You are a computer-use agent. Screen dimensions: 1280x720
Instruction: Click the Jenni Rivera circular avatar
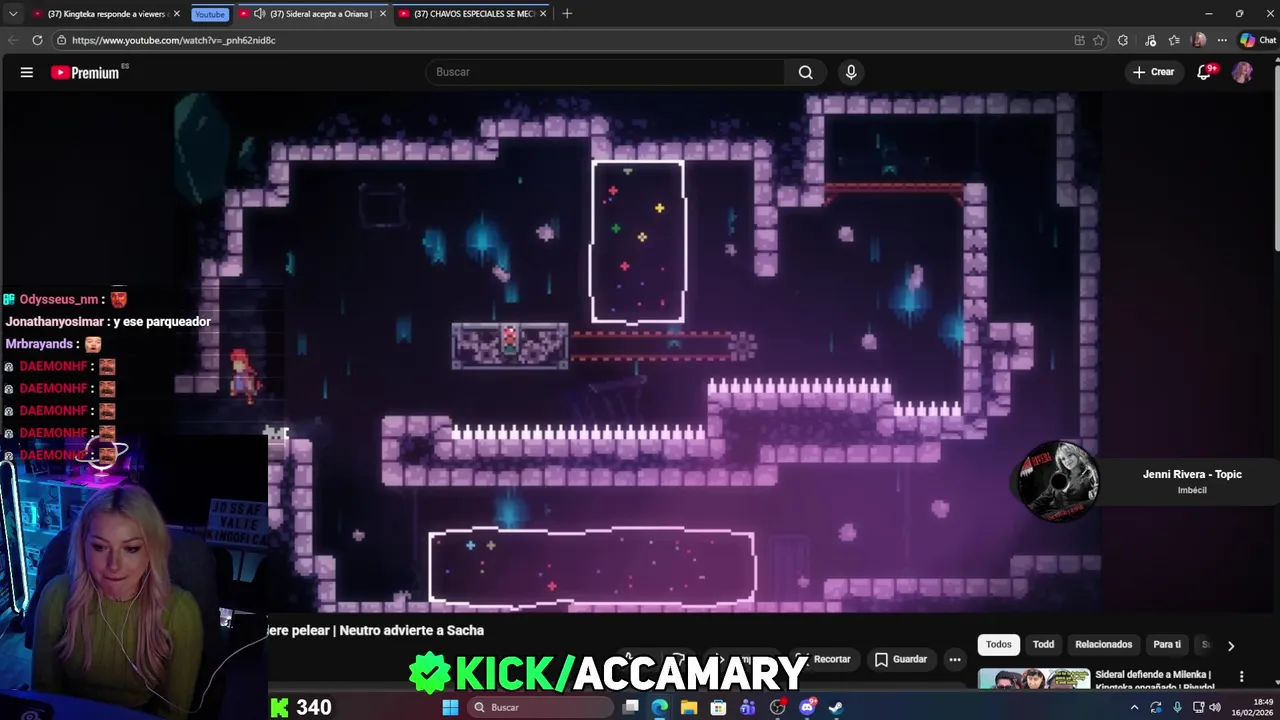(x=1059, y=482)
